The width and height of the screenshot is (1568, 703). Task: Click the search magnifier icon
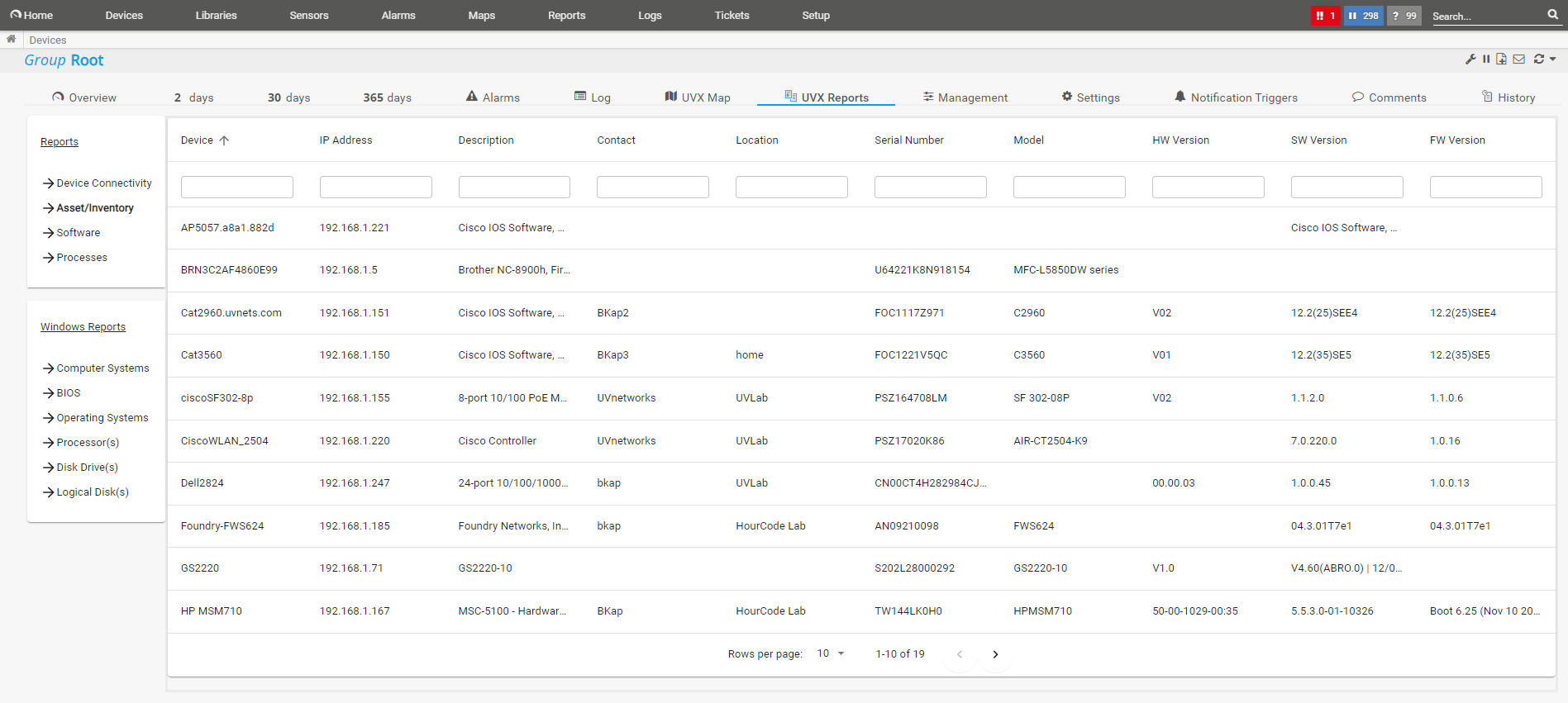click(x=1553, y=15)
